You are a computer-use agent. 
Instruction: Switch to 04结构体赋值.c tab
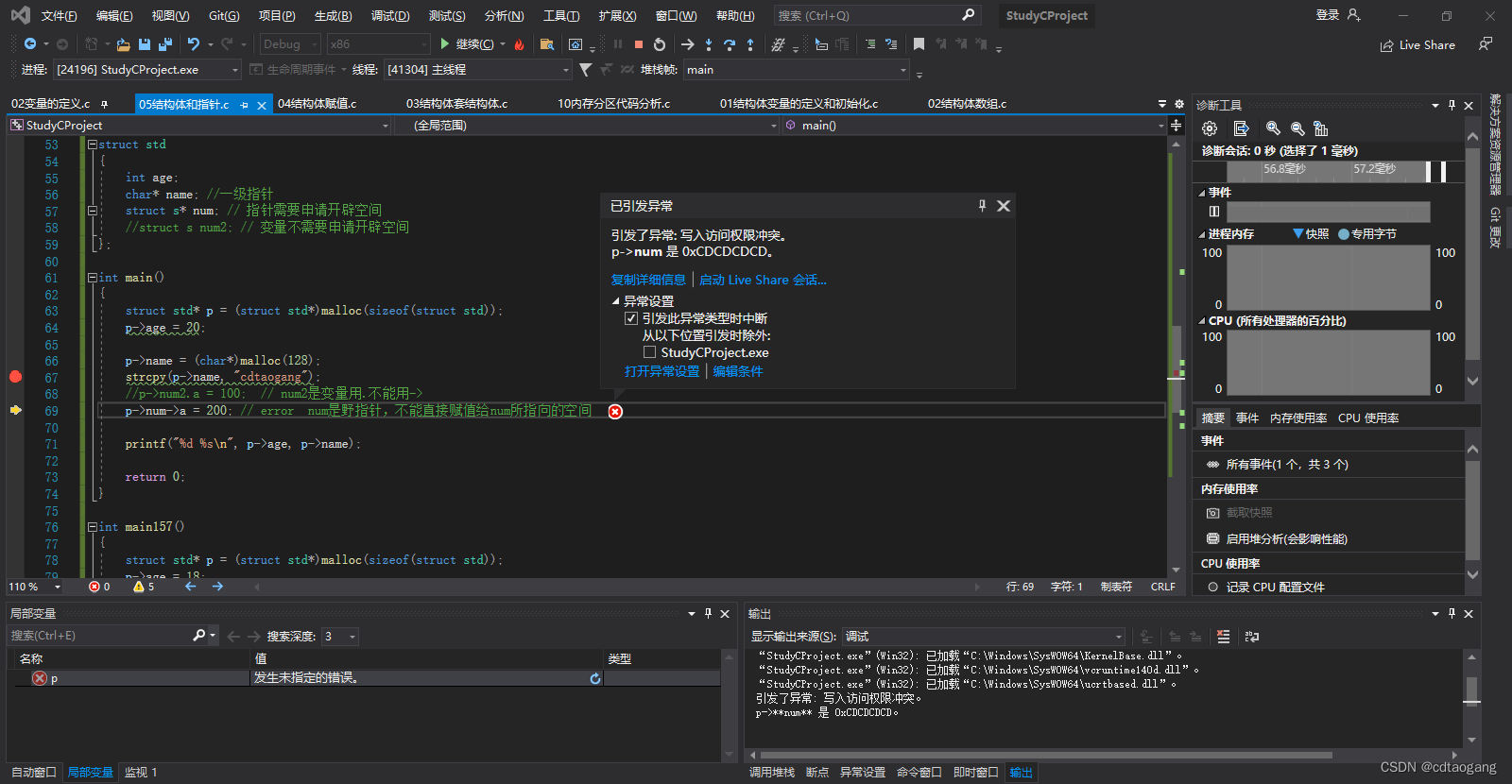(x=317, y=104)
